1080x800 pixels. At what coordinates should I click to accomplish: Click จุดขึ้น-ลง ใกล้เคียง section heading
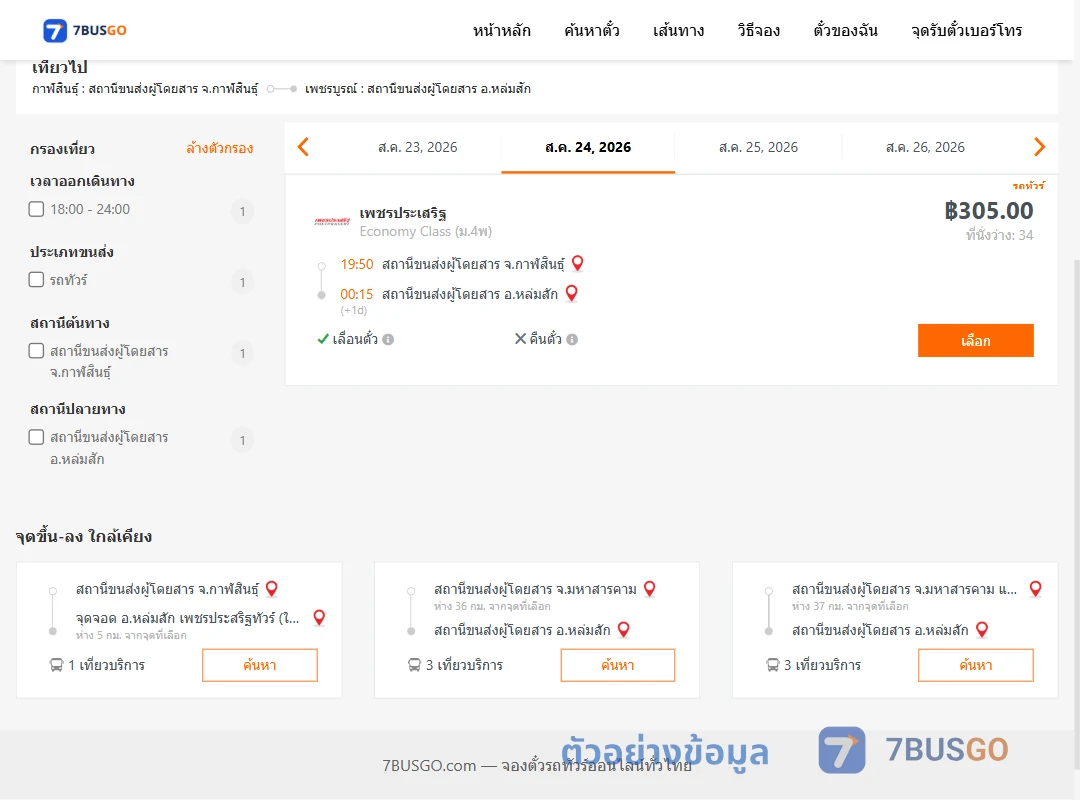(x=83, y=536)
